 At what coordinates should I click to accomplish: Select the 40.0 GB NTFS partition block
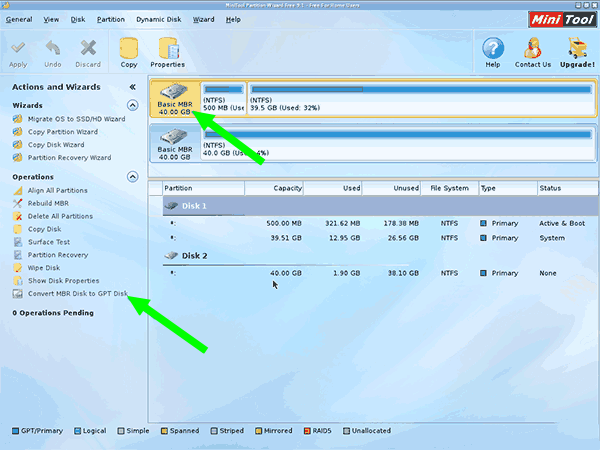pos(398,143)
